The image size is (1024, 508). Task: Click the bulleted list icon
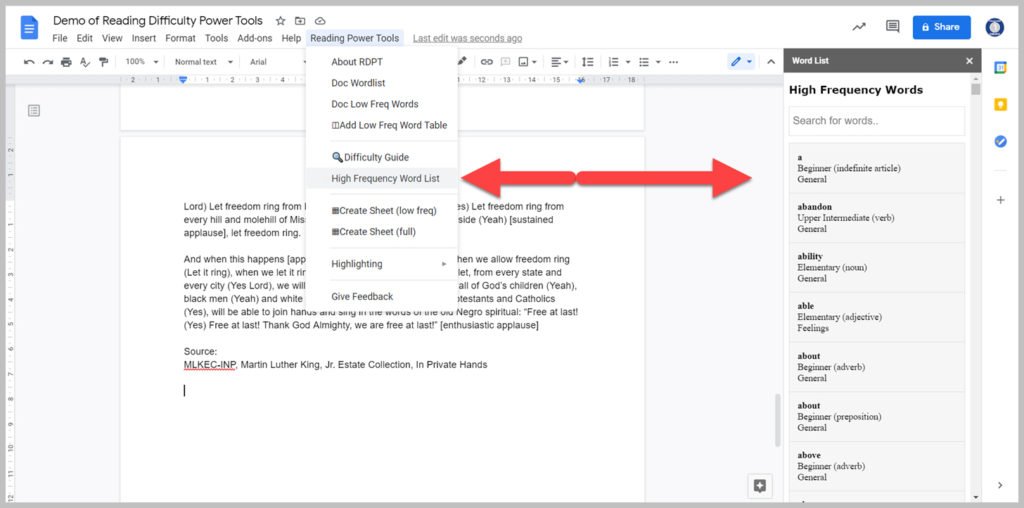tap(644, 62)
